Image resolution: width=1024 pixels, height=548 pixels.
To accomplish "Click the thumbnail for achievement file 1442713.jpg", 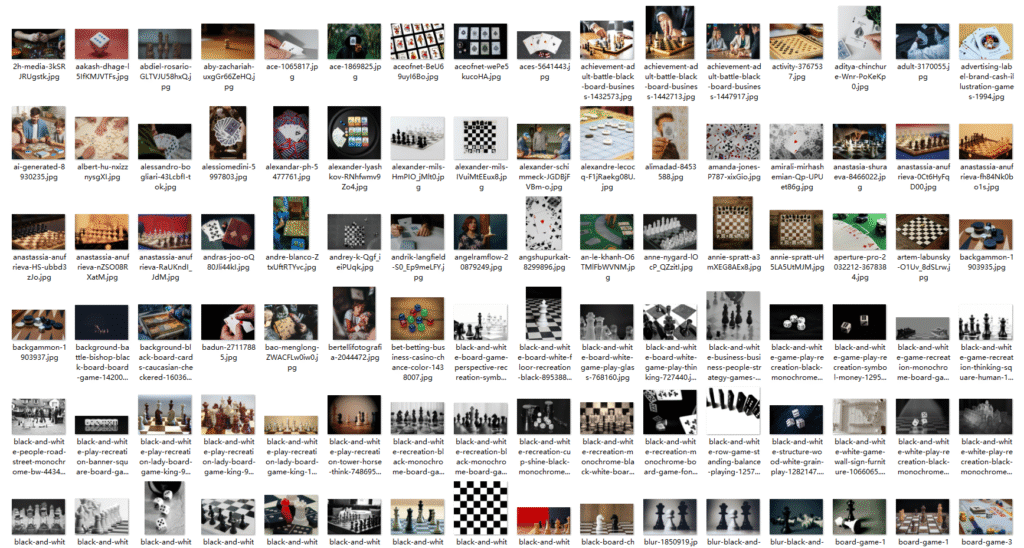I will click(670, 33).
